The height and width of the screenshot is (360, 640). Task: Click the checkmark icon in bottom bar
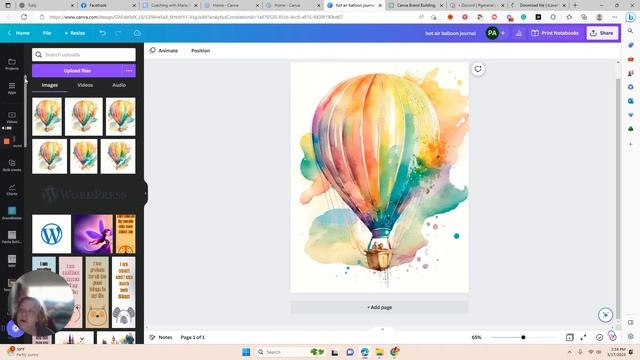pos(599,337)
